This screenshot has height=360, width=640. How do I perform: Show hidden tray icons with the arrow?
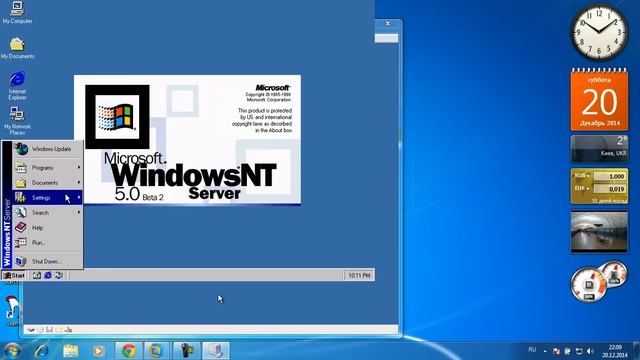(545, 351)
